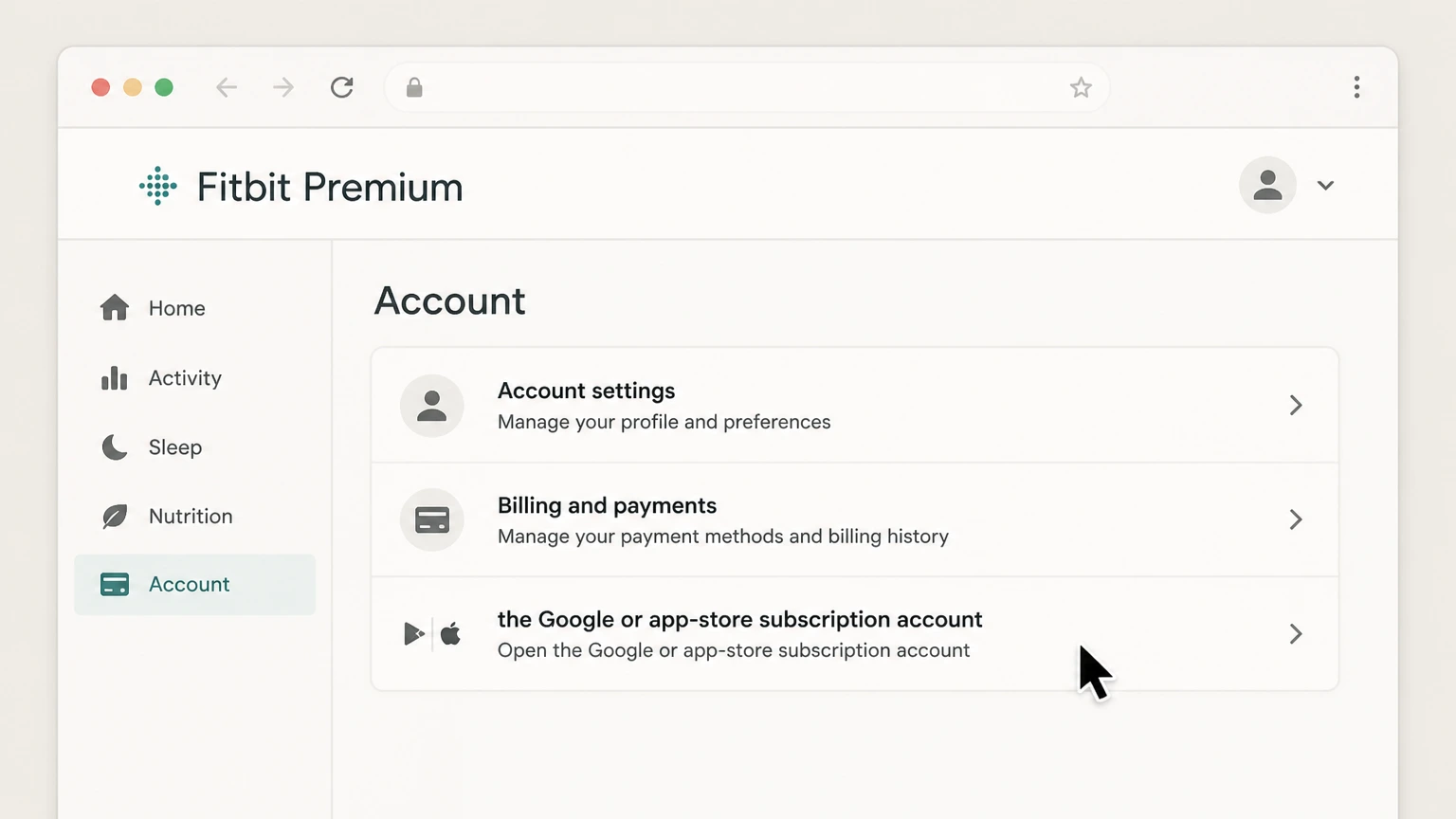The height and width of the screenshot is (819, 1456).
Task: Click the Google Play triangle icon
Action: [413, 633]
